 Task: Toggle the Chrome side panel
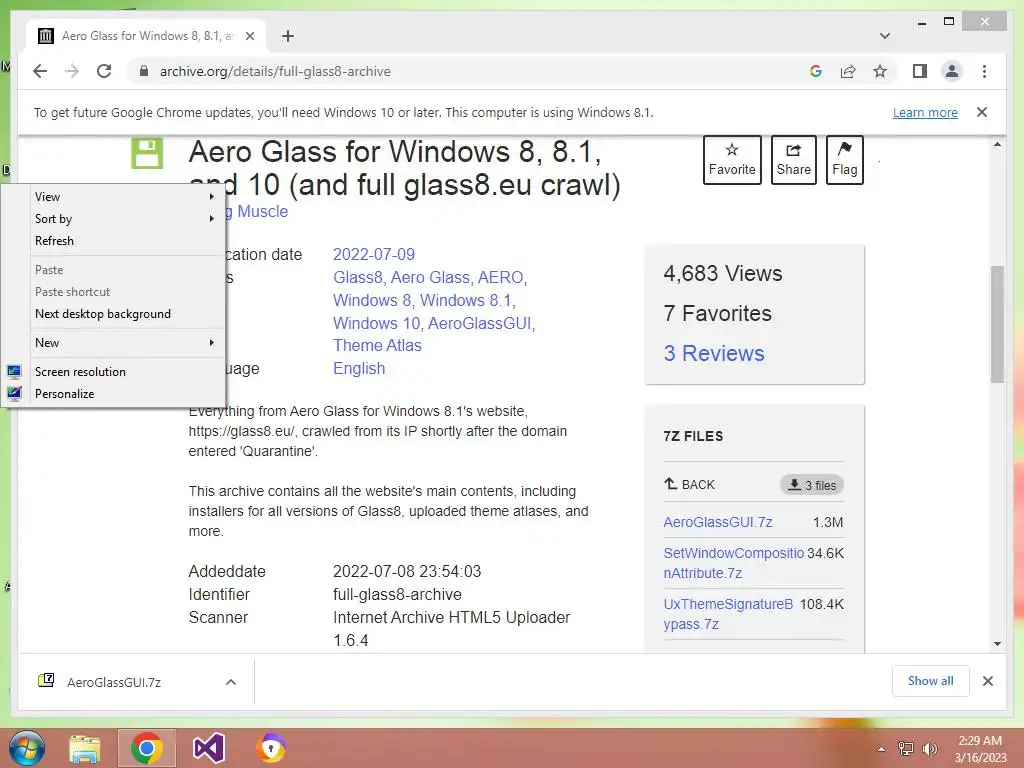pyautogui.click(x=920, y=71)
